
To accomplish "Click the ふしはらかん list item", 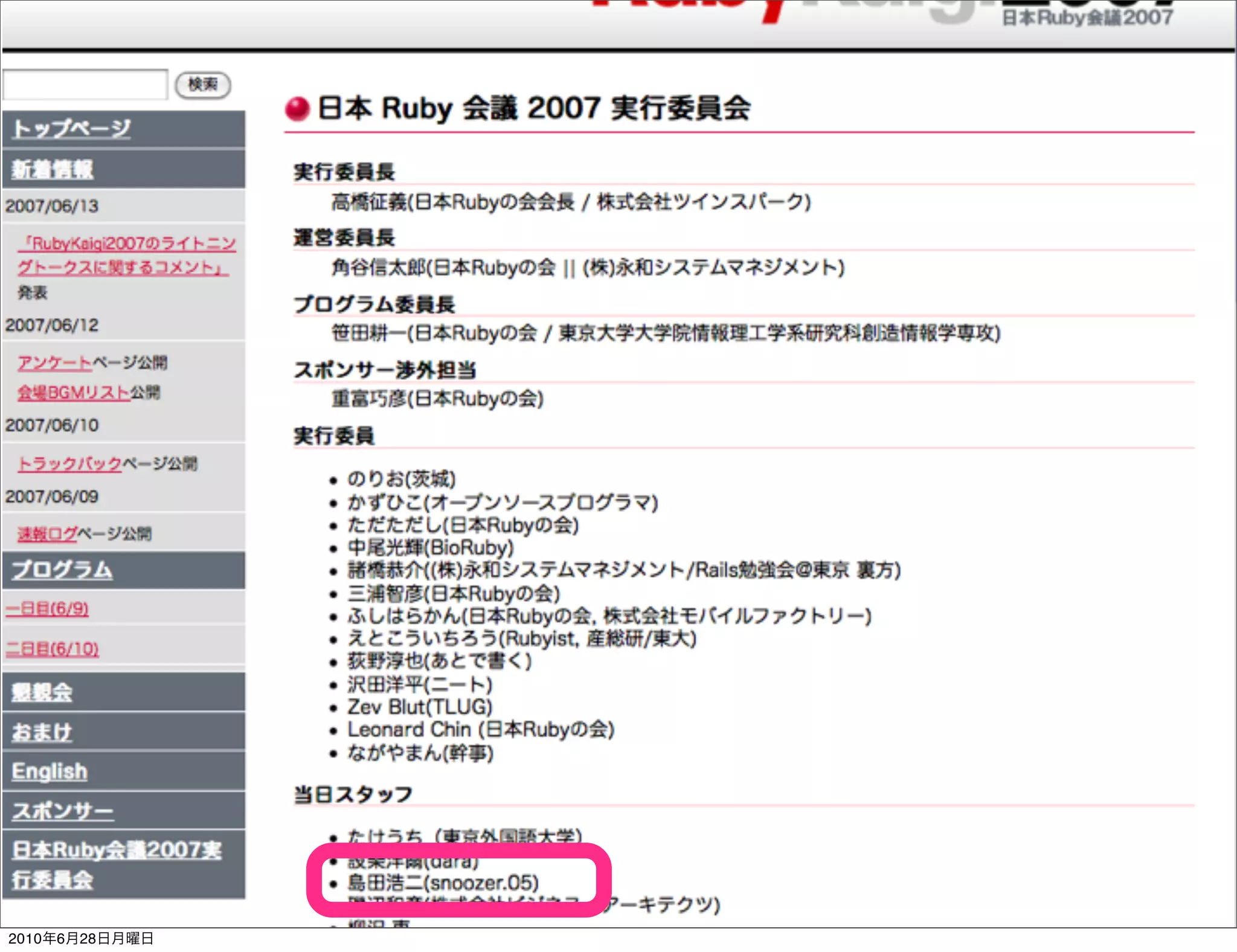I will coord(609,616).
